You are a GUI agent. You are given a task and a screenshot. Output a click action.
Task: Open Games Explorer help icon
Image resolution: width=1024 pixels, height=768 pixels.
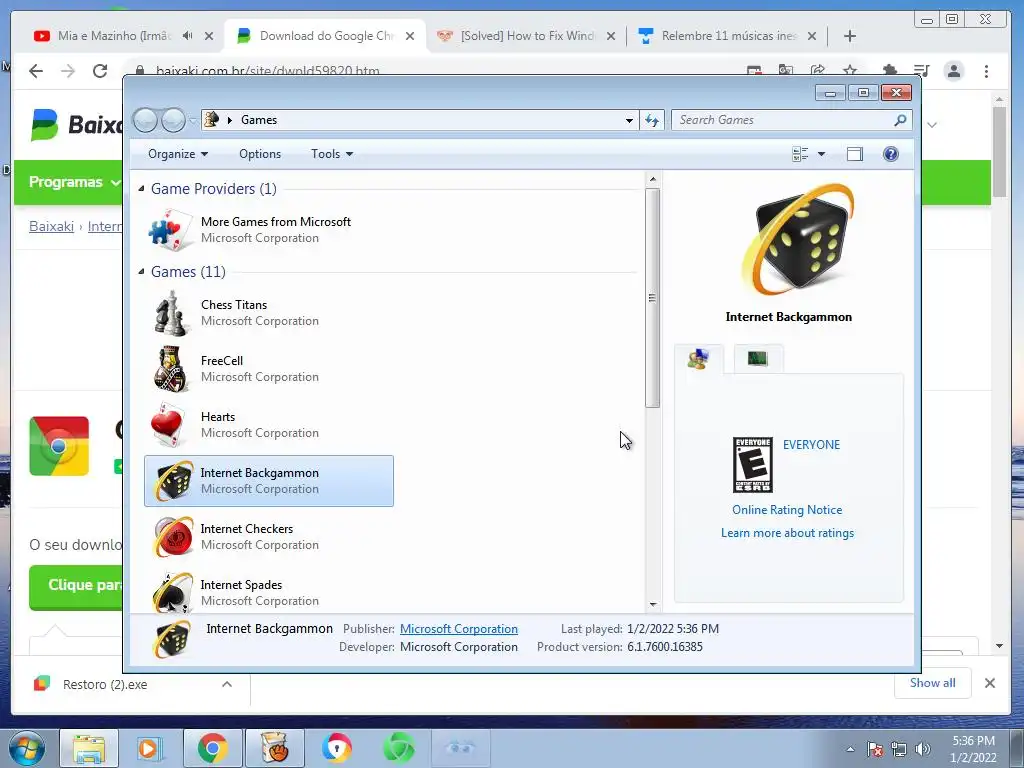coord(890,154)
